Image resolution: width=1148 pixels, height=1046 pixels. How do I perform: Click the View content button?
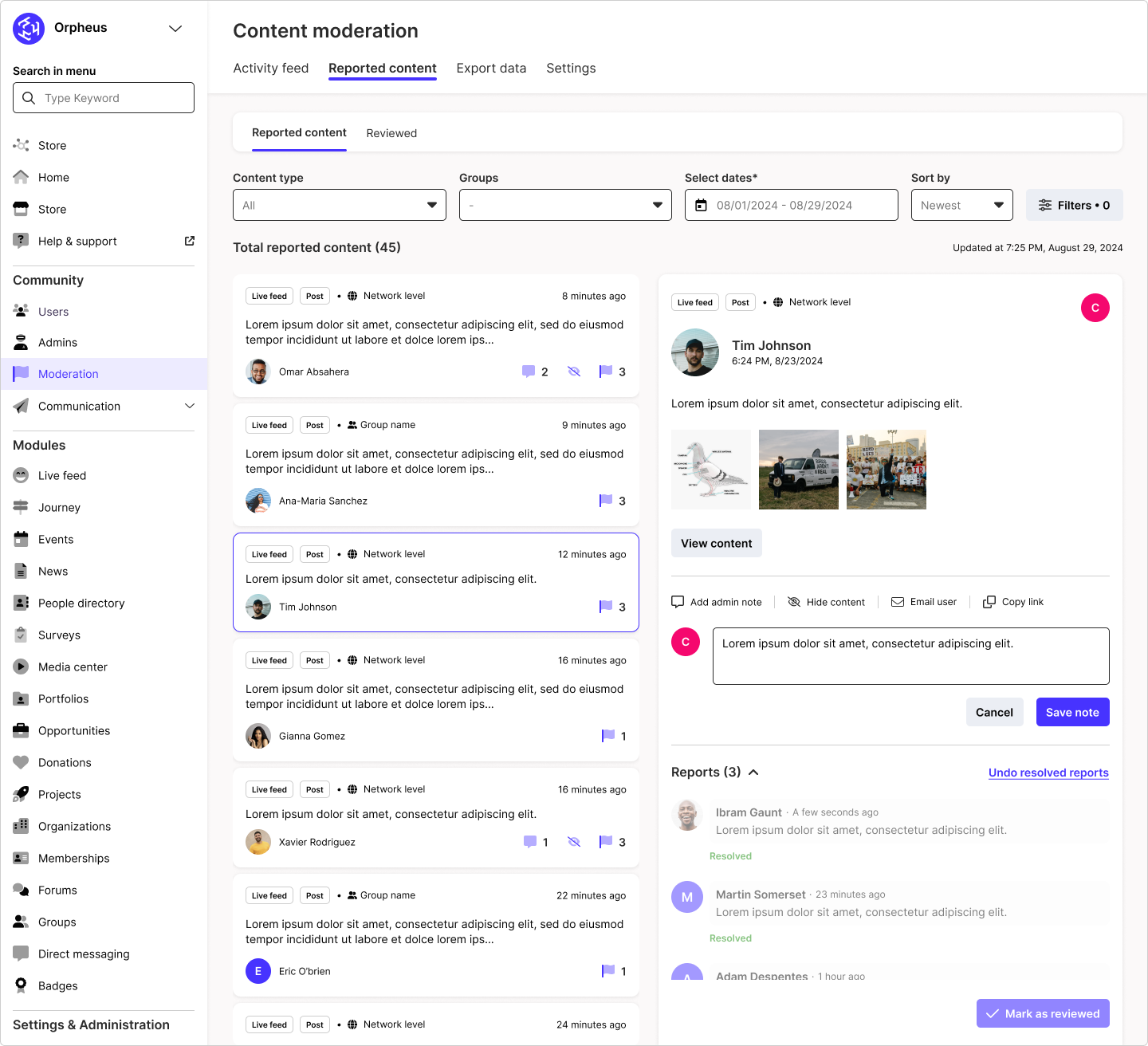[x=717, y=543]
